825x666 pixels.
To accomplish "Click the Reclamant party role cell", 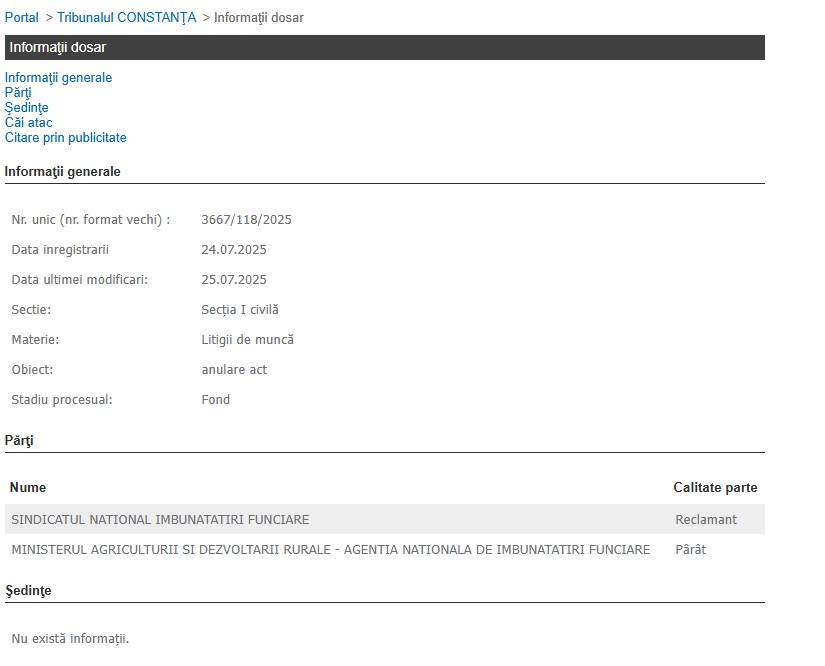I will (706, 519).
